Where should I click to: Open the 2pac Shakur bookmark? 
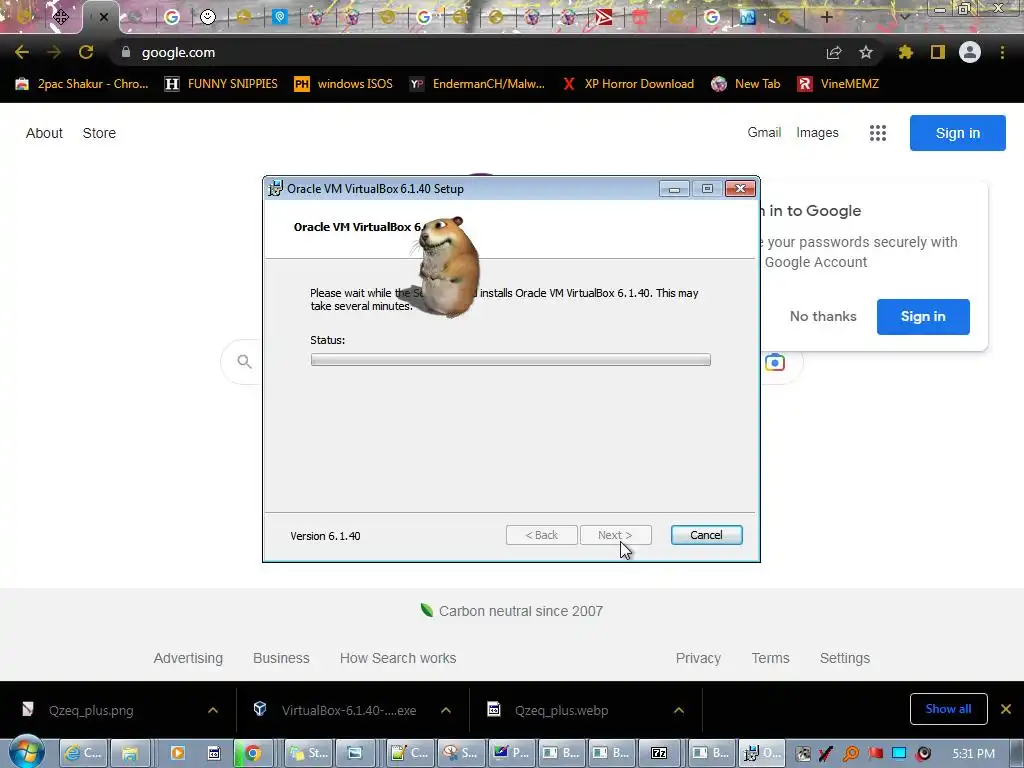click(x=82, y=84)
